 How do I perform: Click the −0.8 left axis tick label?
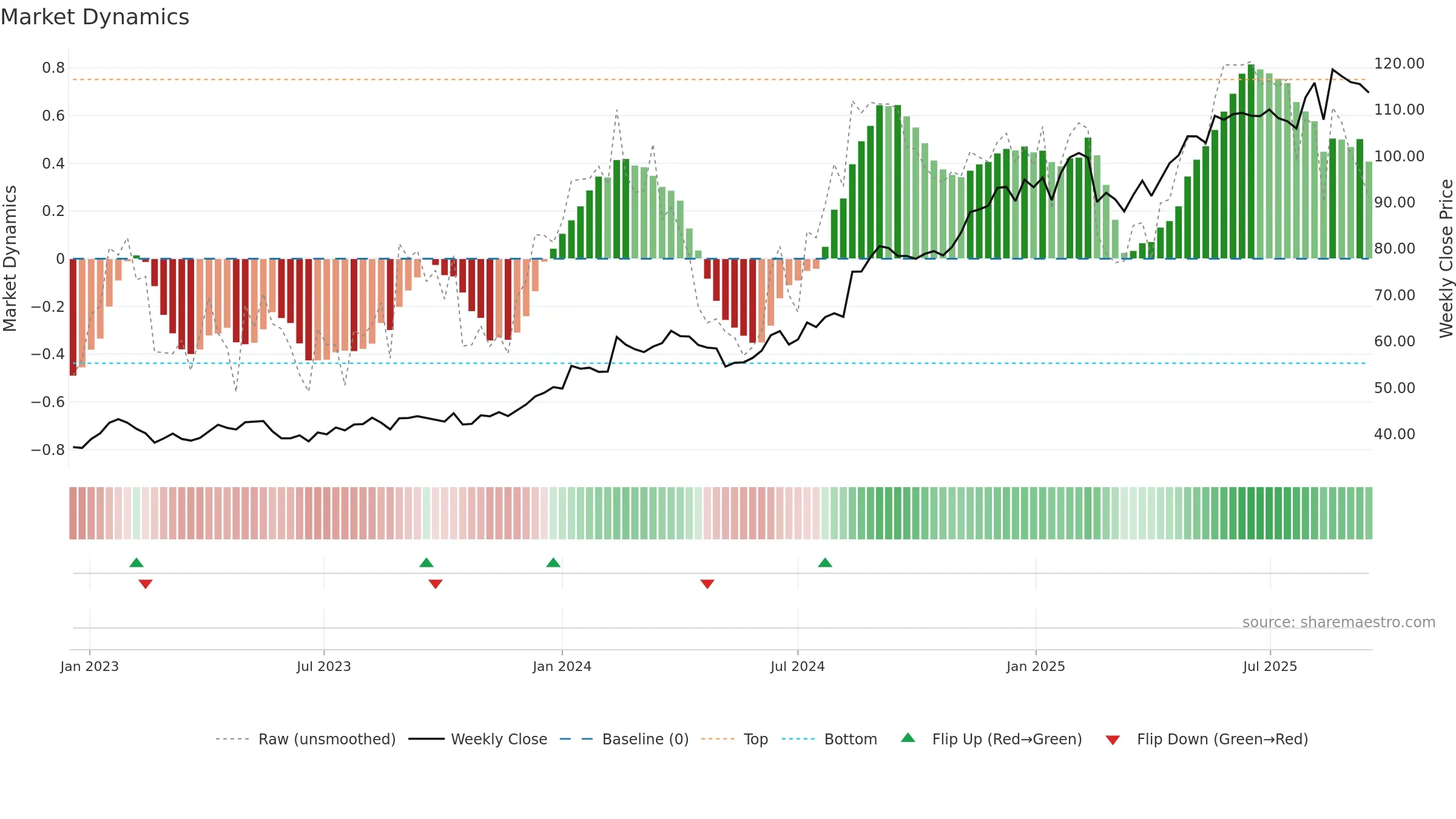point(48,450)
